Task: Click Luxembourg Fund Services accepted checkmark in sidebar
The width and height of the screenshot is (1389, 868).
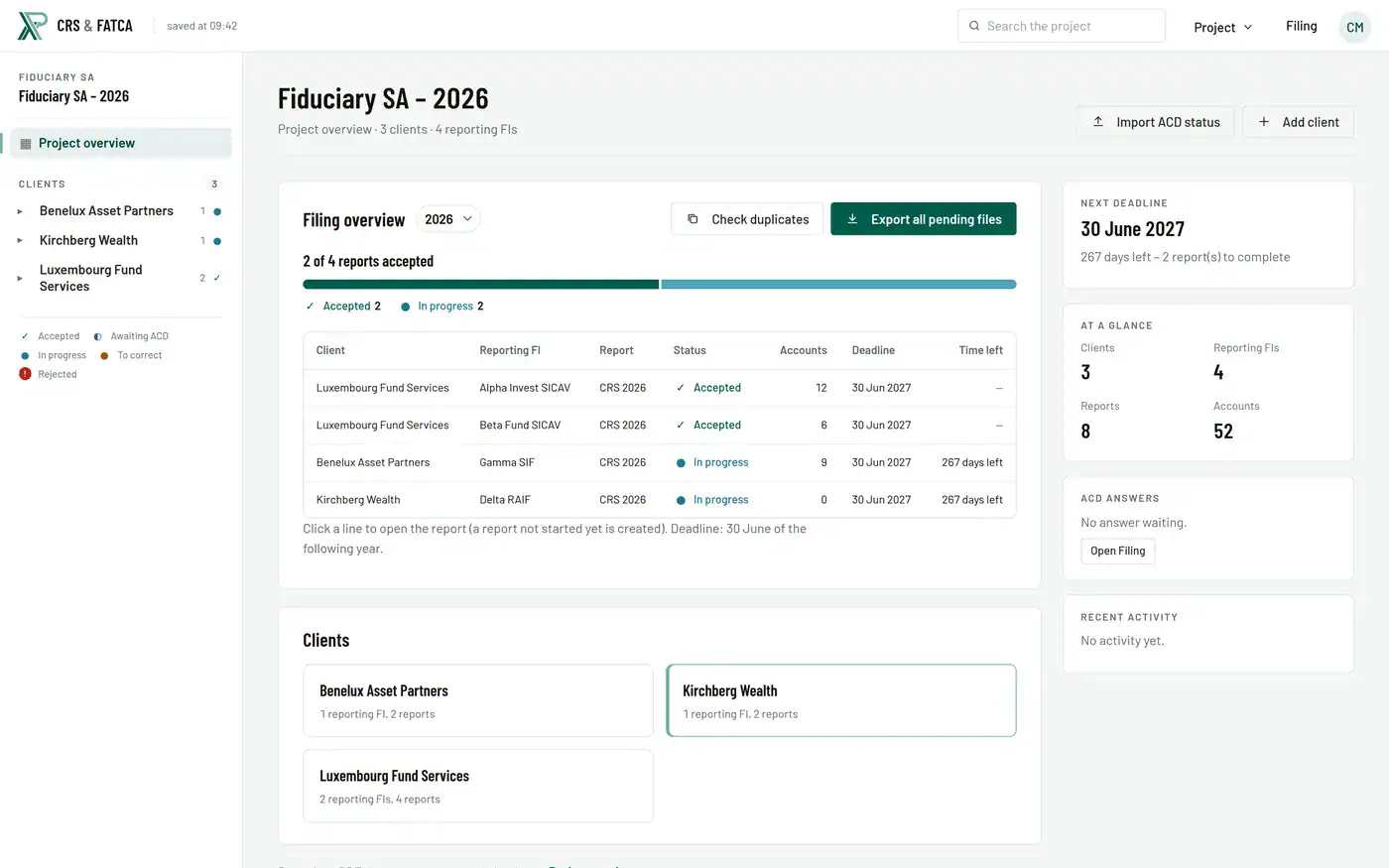Action: tap(217, 278)
